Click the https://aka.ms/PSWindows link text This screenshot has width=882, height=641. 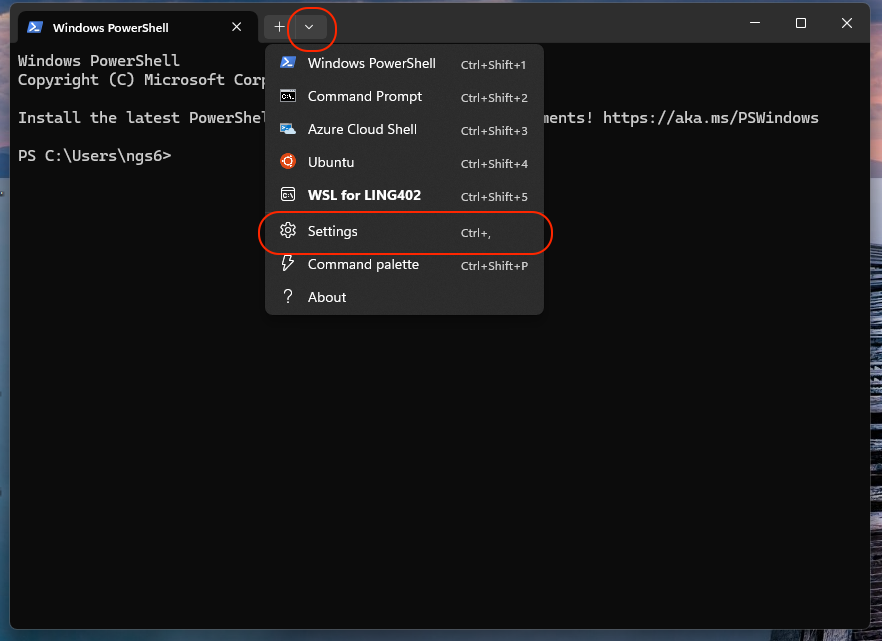pyautogui.click(x=710, y=118)
